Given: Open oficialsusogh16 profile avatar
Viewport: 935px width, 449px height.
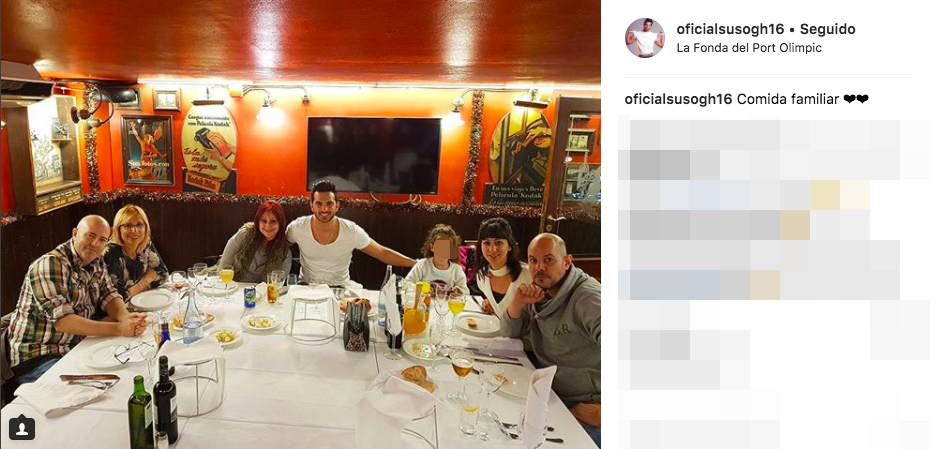Looking at the screenshot, I should click(645, 38).
